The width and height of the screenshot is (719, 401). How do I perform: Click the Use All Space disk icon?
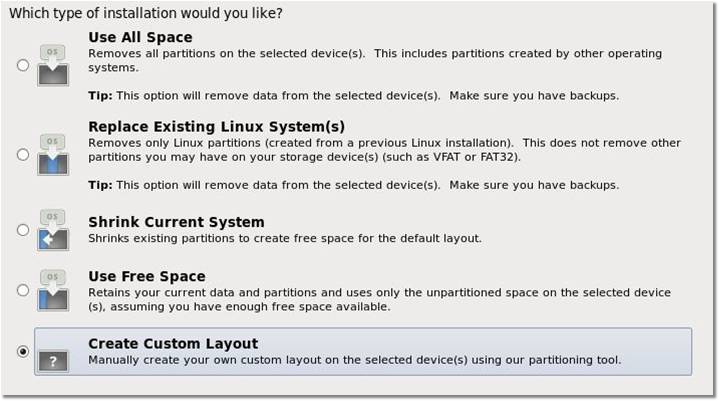[x=55, y=64]
